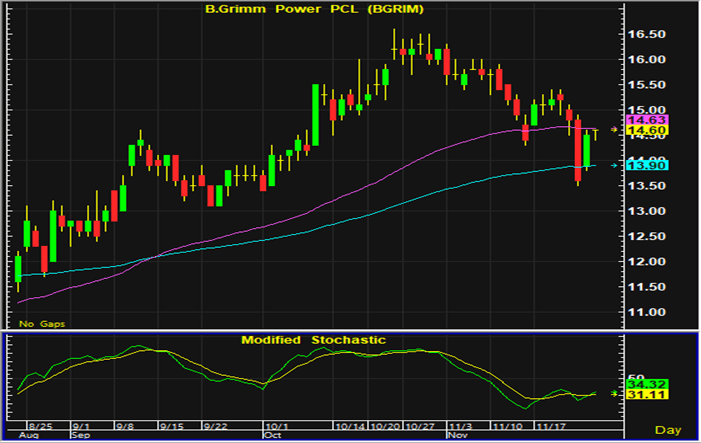
Task: Click the 11/17 date on time axis
Action: (x=552, y=424)
